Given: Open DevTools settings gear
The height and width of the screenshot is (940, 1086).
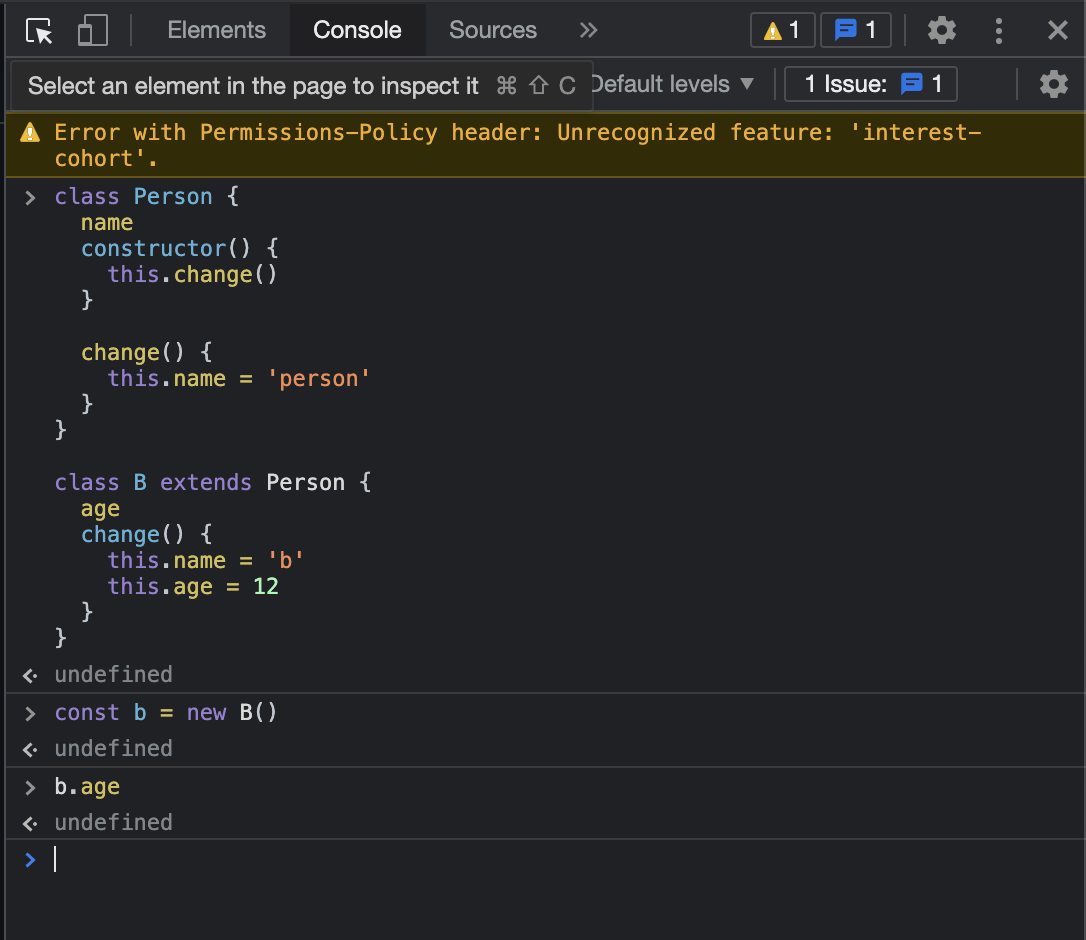Looking at the screenshot, I should click(x=941, y=30).
